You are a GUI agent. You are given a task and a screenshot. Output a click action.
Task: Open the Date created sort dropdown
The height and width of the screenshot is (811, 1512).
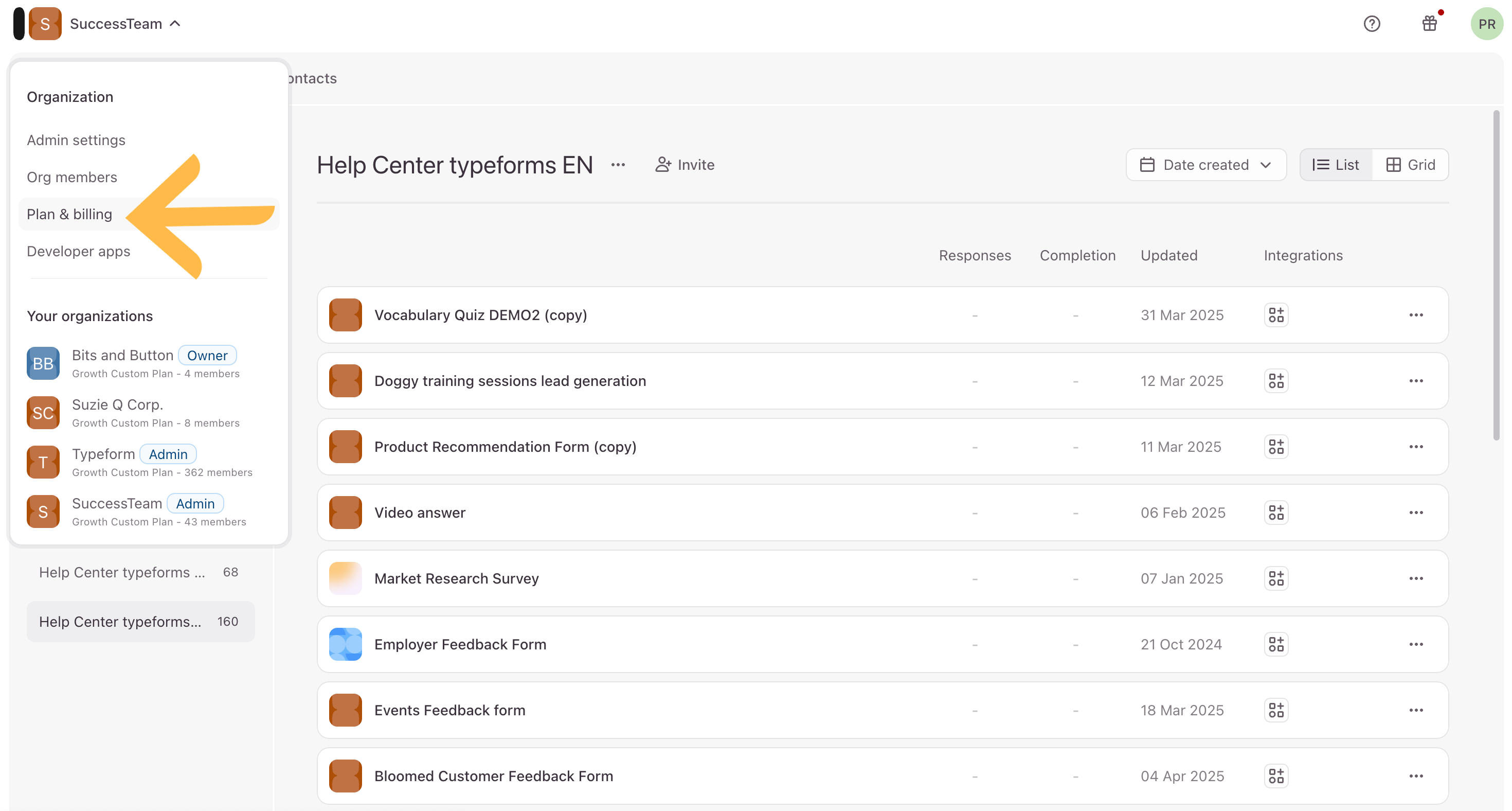pos(1206,165)
